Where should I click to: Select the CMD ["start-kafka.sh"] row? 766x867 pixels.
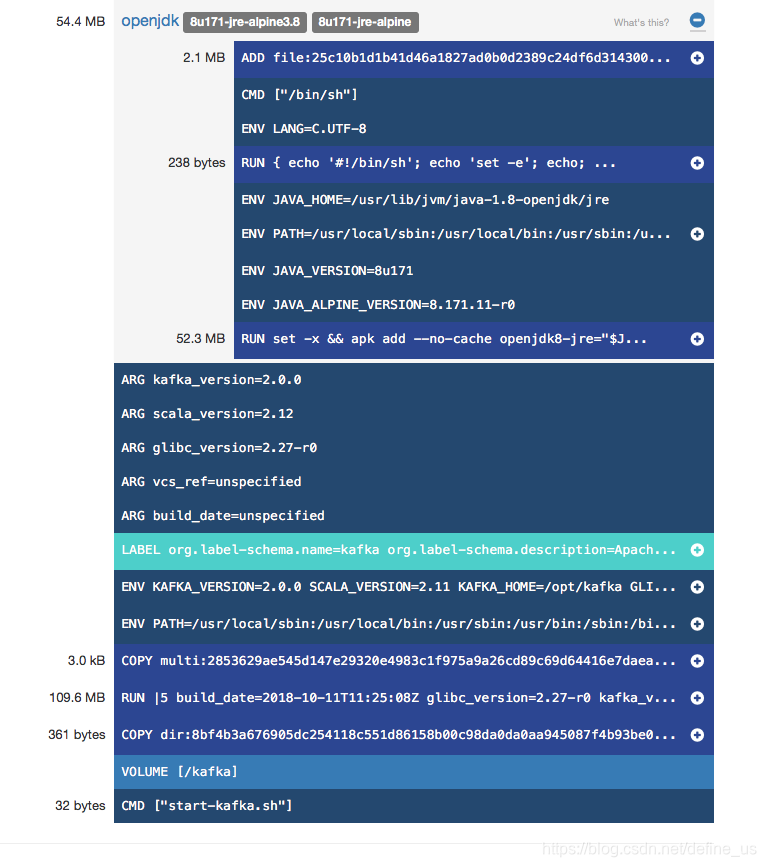click(414, 806)
